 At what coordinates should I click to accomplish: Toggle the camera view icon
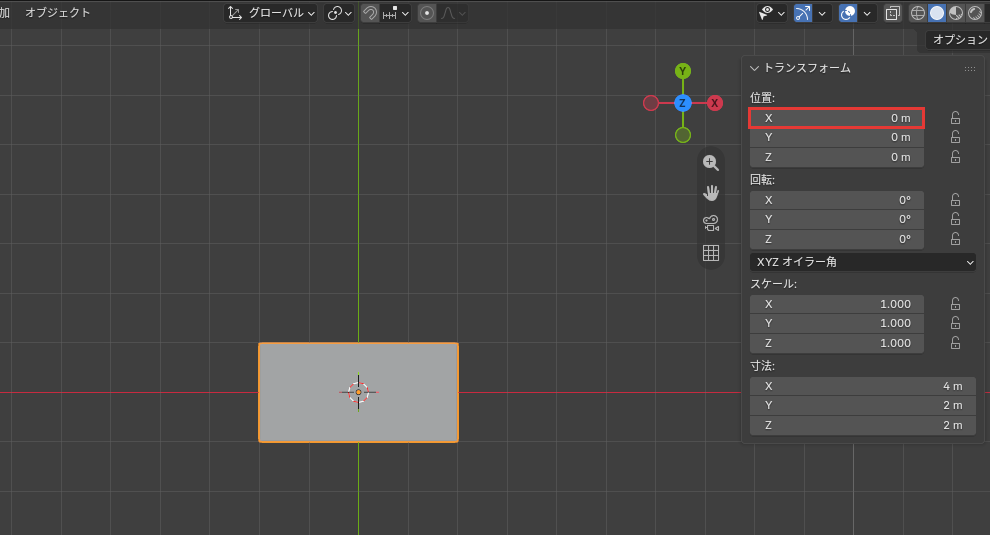pos(711,223)
